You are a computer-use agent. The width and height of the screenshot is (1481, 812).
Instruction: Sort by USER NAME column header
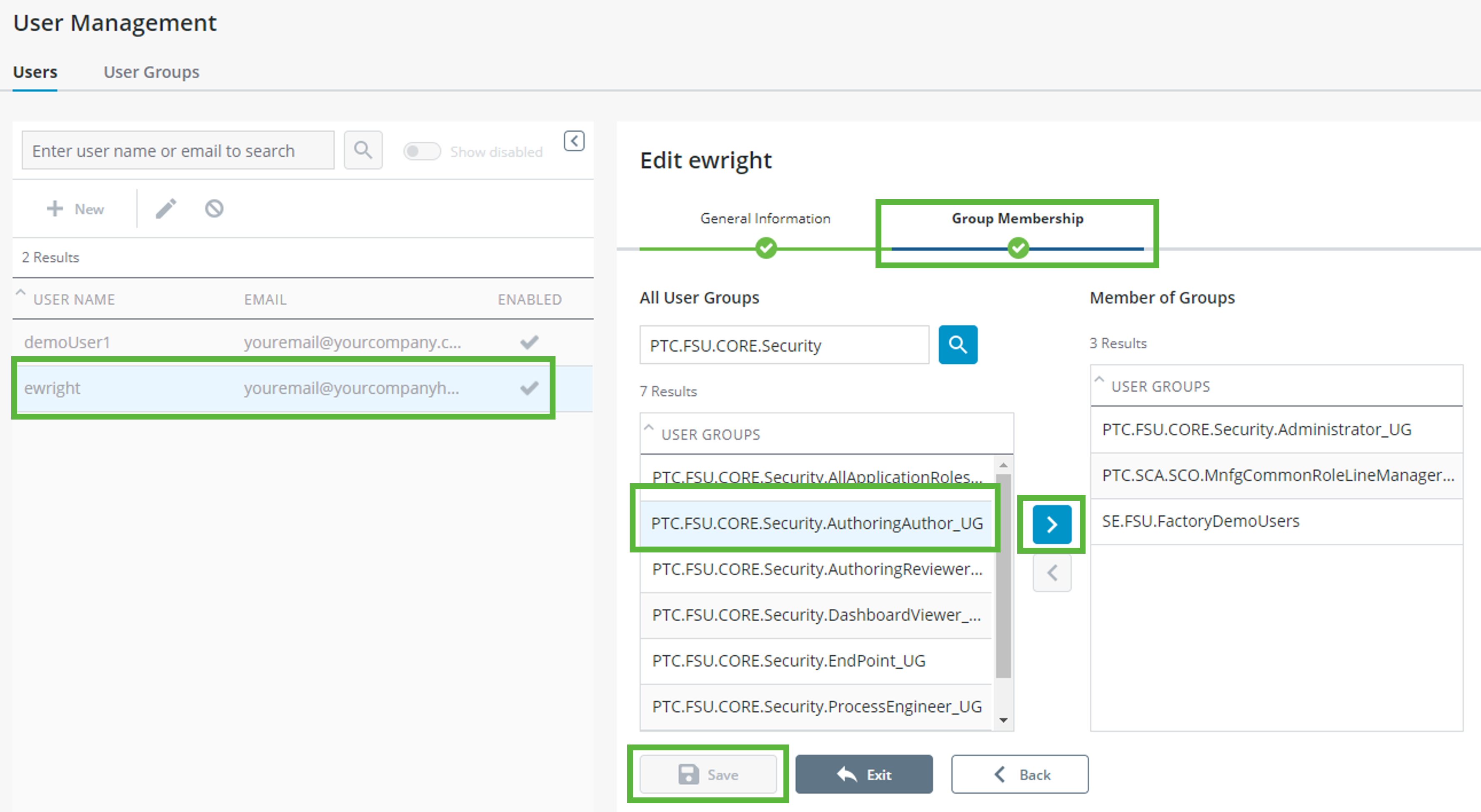(x=74, y=300)
